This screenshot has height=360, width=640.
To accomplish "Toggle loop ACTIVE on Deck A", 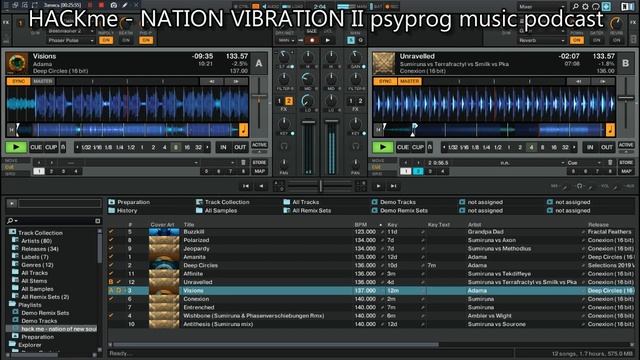I will (259, 145).
